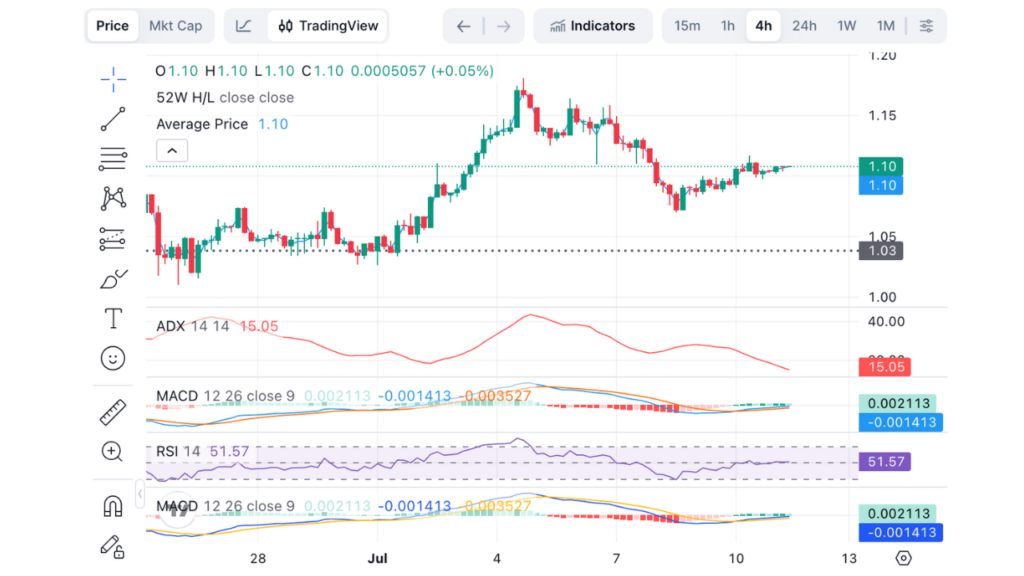Screen dimensions: 1024x576
Task: Select the XABCD pattern tool
Action: tap(113, 199)
